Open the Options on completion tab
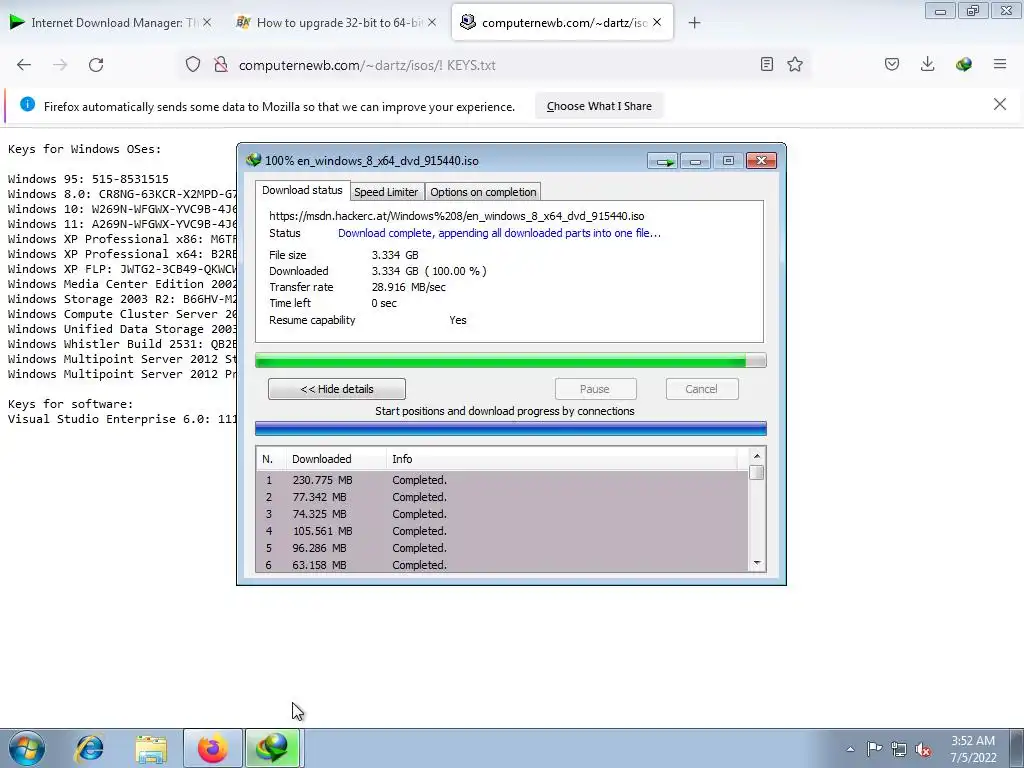This screenshot has width=1024, height=768. [x=483, y=192]
